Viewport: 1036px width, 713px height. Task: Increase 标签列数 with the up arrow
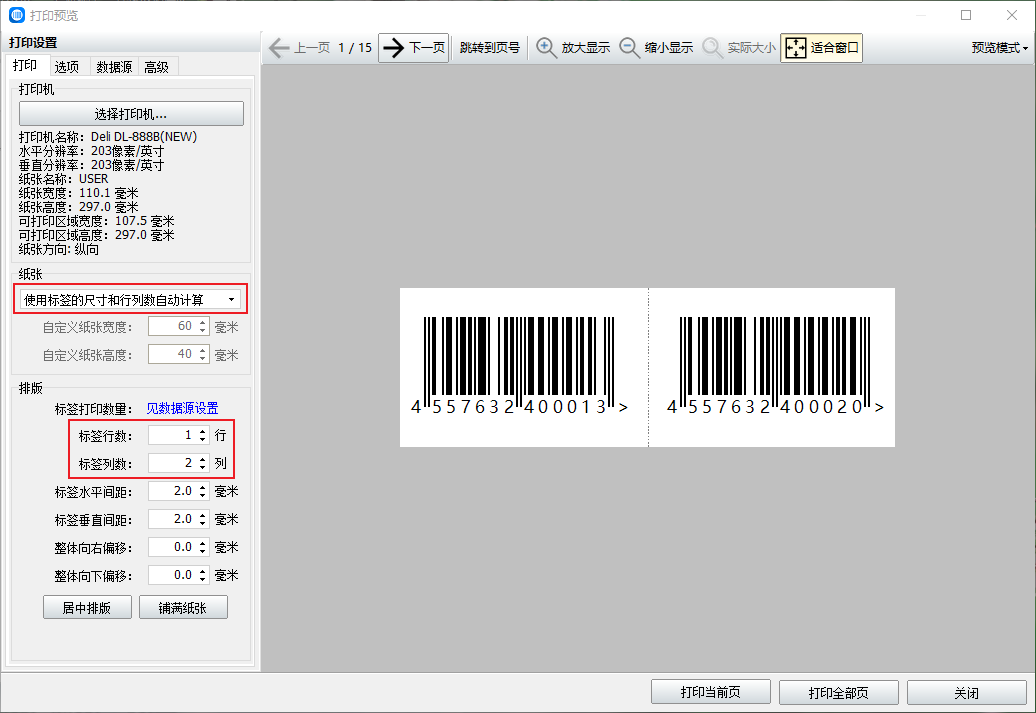pos(203,459)
